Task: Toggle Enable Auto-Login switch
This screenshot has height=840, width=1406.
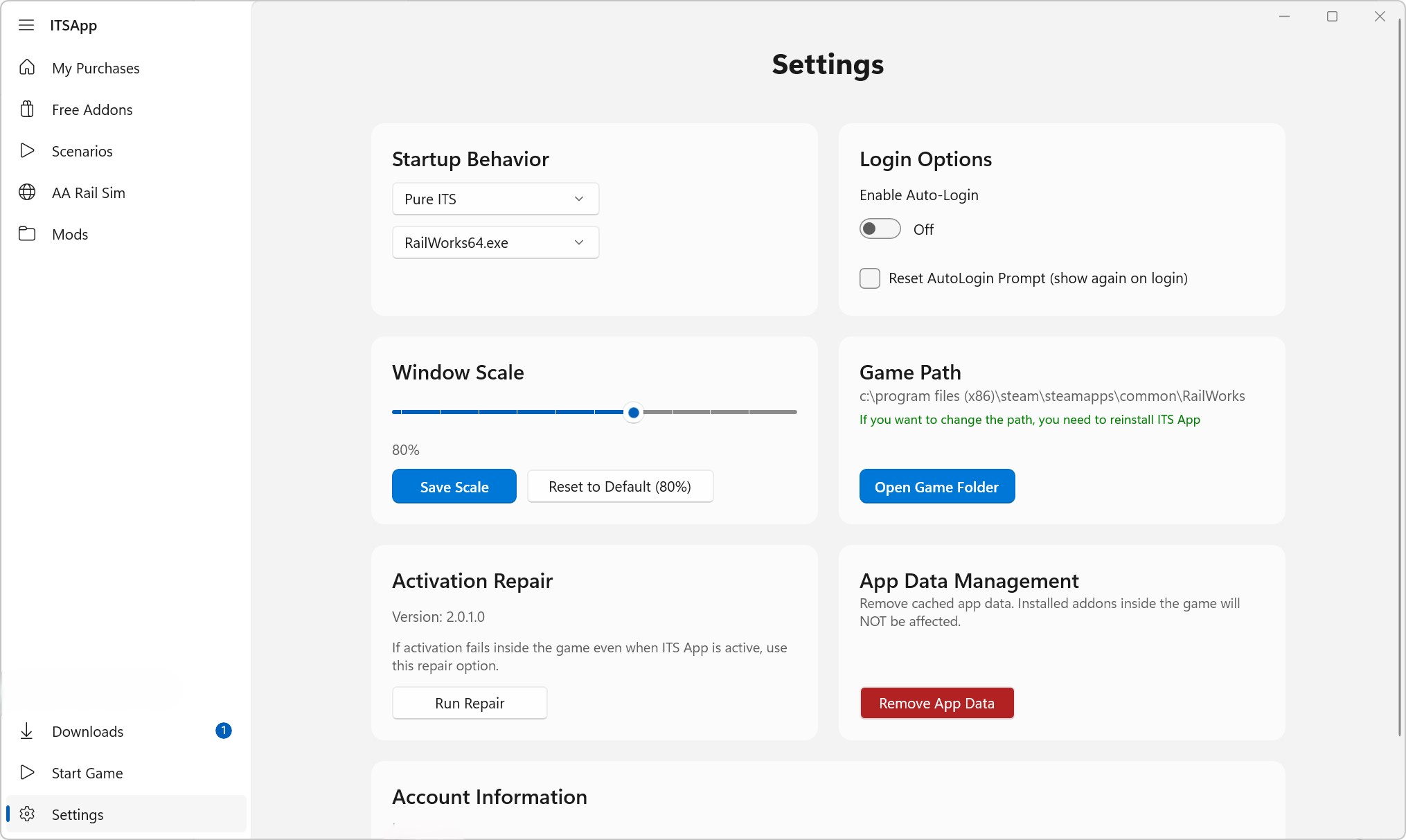Action: [880, 229]
